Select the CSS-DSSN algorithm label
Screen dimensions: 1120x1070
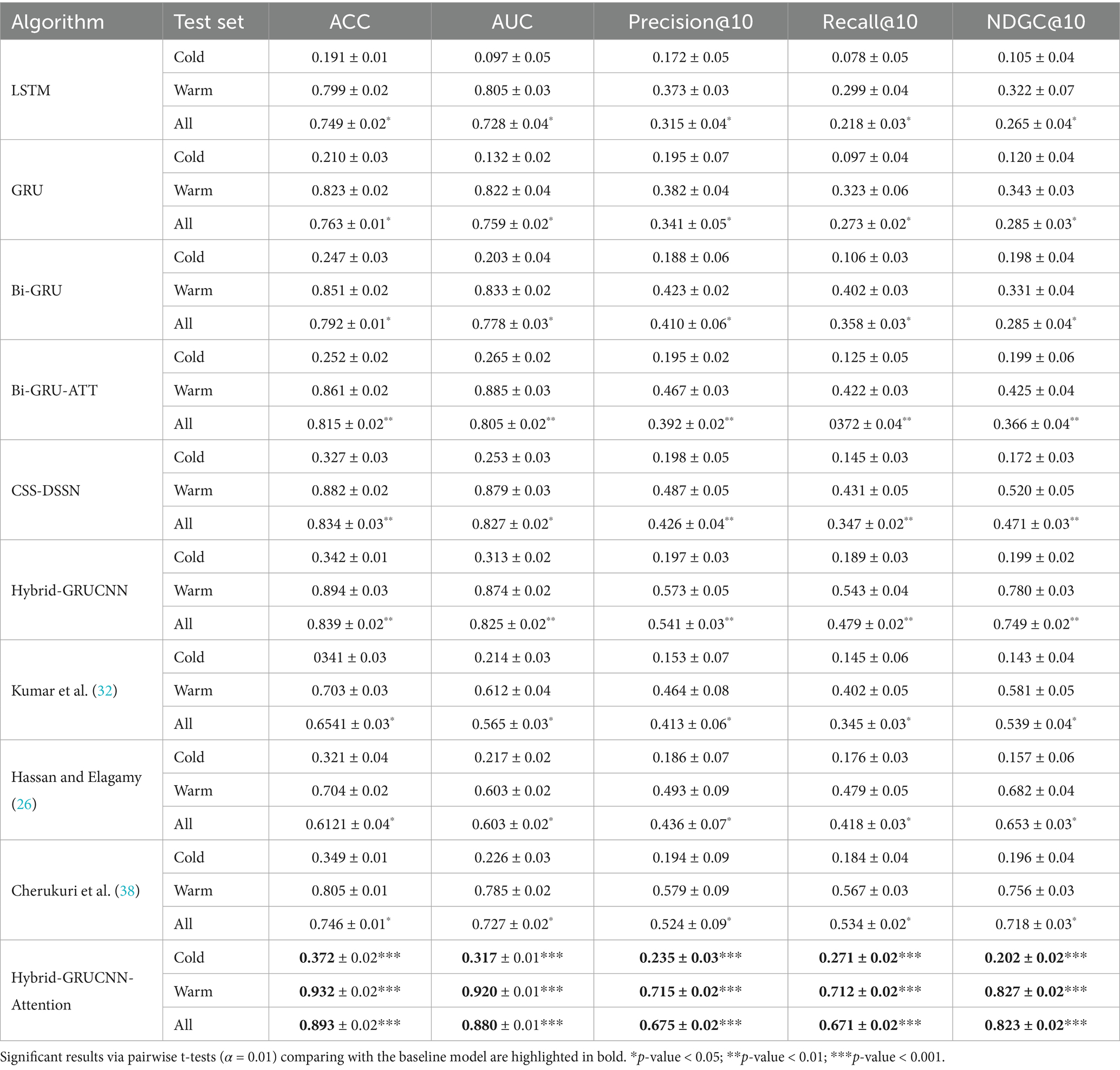coord(45,491)
